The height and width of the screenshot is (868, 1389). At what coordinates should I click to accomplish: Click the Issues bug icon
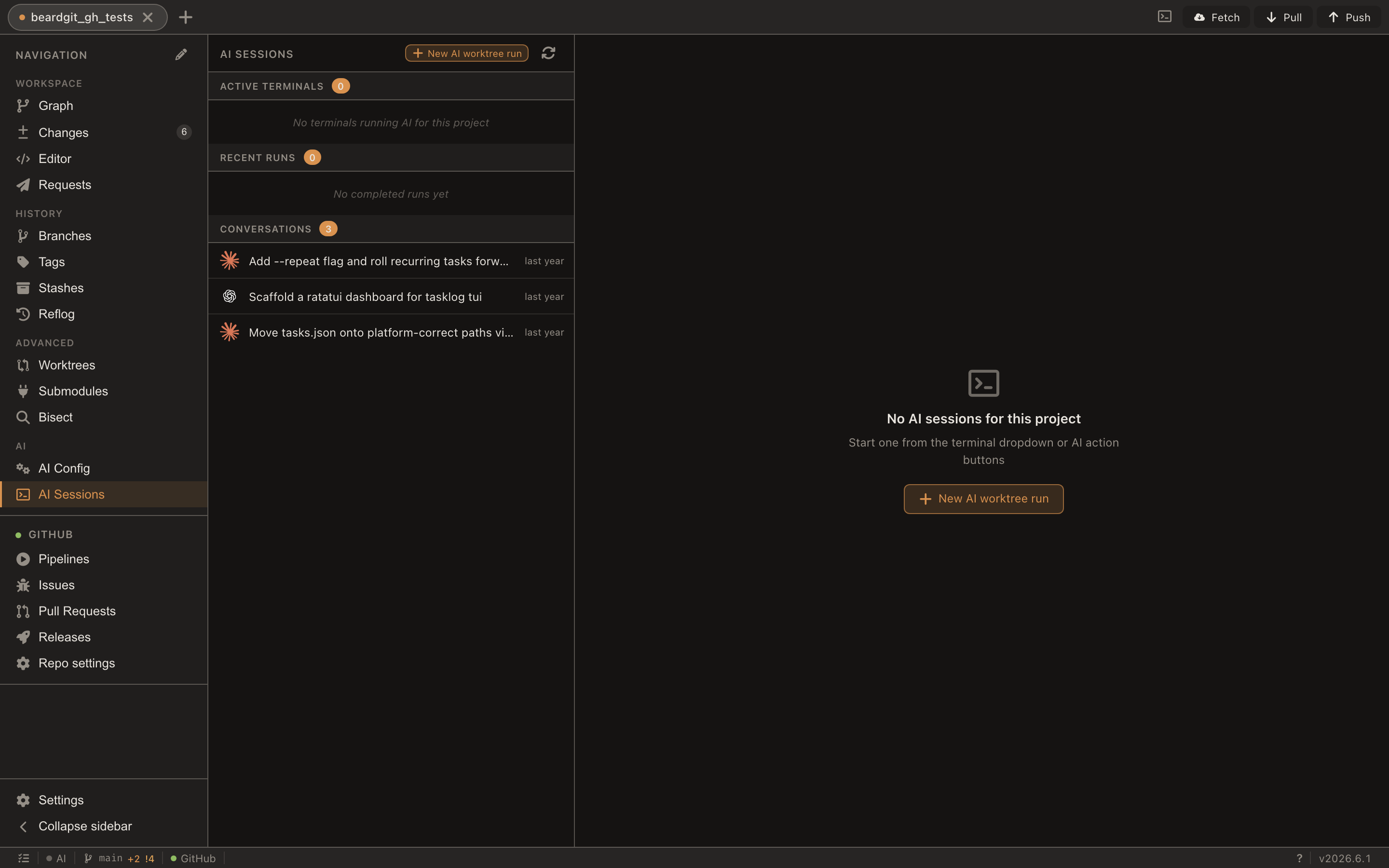point(23,585)
